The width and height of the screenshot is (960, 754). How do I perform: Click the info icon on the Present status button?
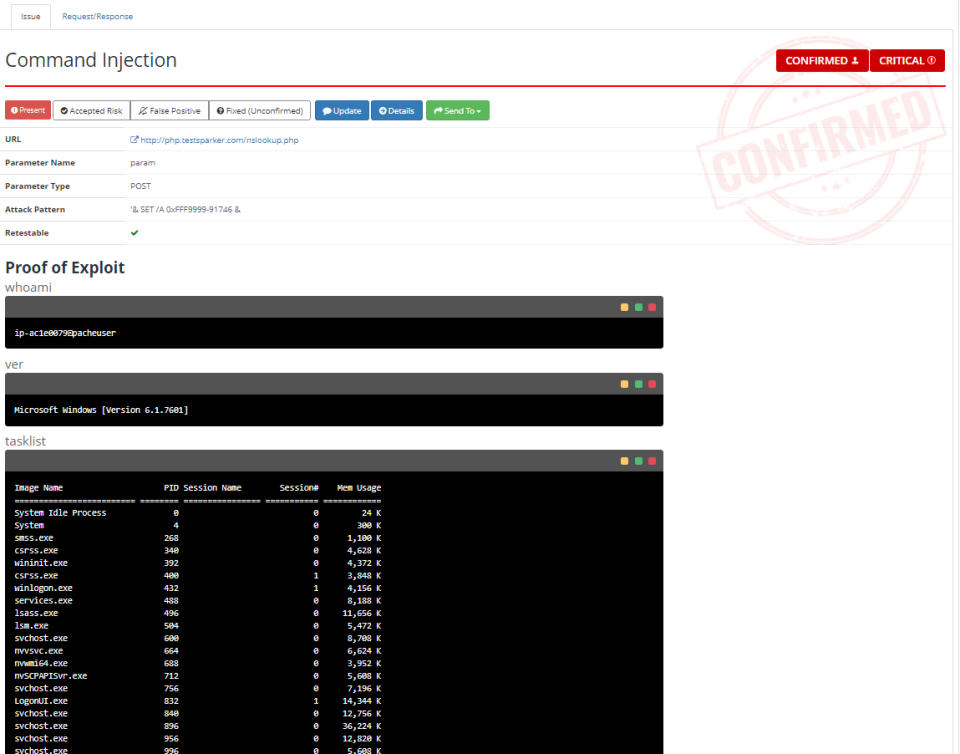pos(14,109)
